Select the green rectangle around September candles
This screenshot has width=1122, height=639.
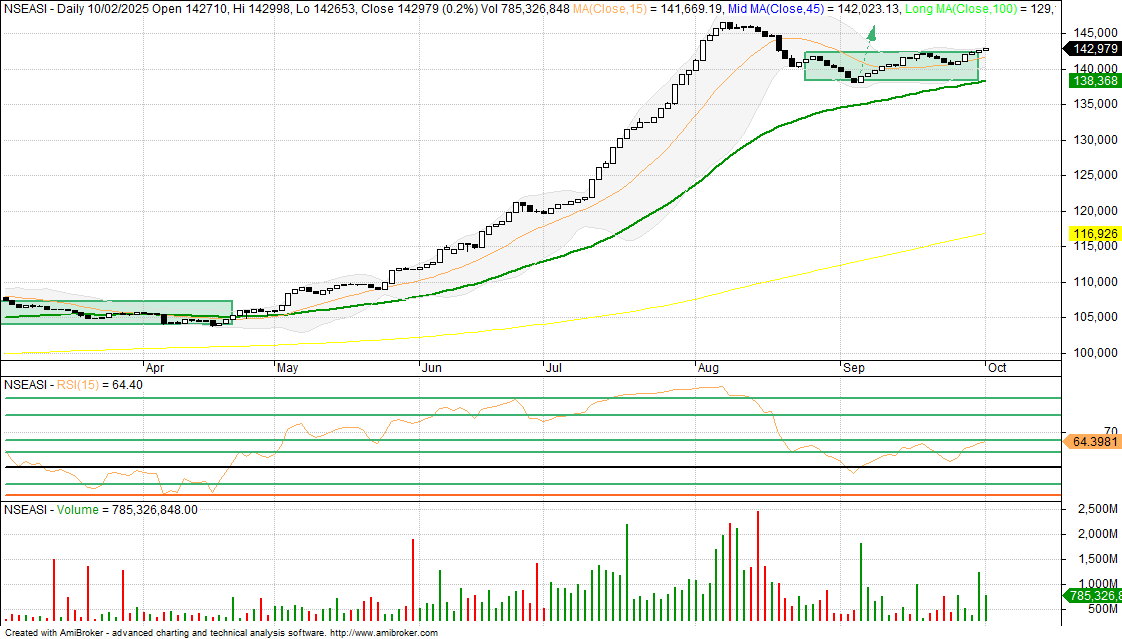[890, 66]
